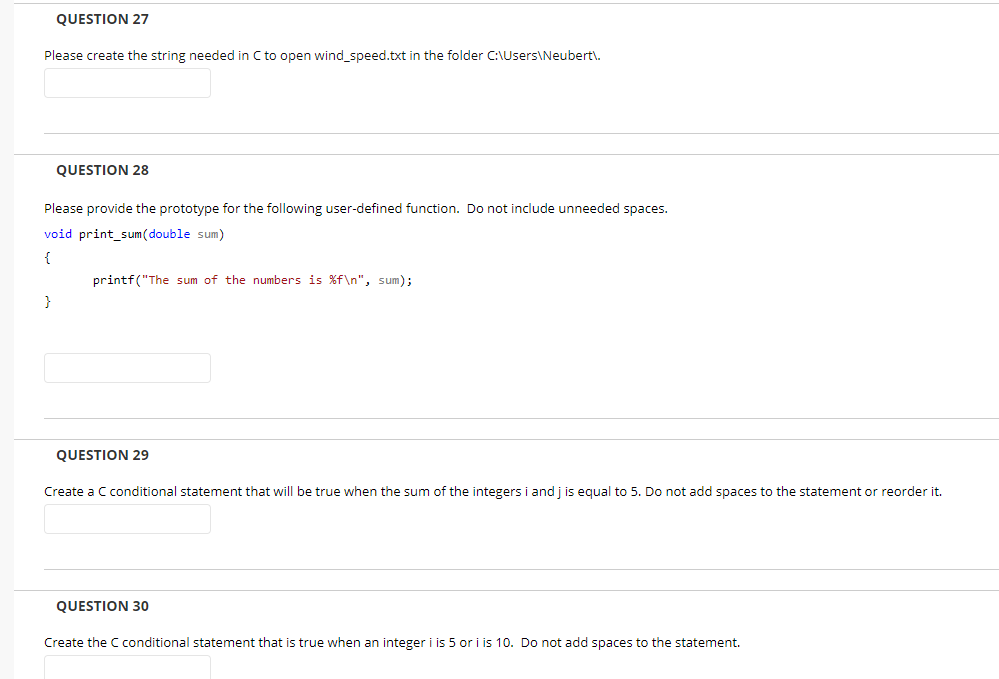Select the Question 30 instruction text
The width and height of the screenshot is (999, 679).
(x=391, y=642)
